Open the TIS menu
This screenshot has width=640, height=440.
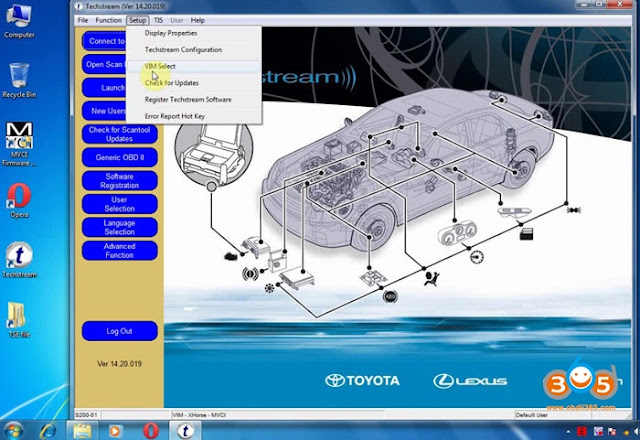(x=158, y=20)
